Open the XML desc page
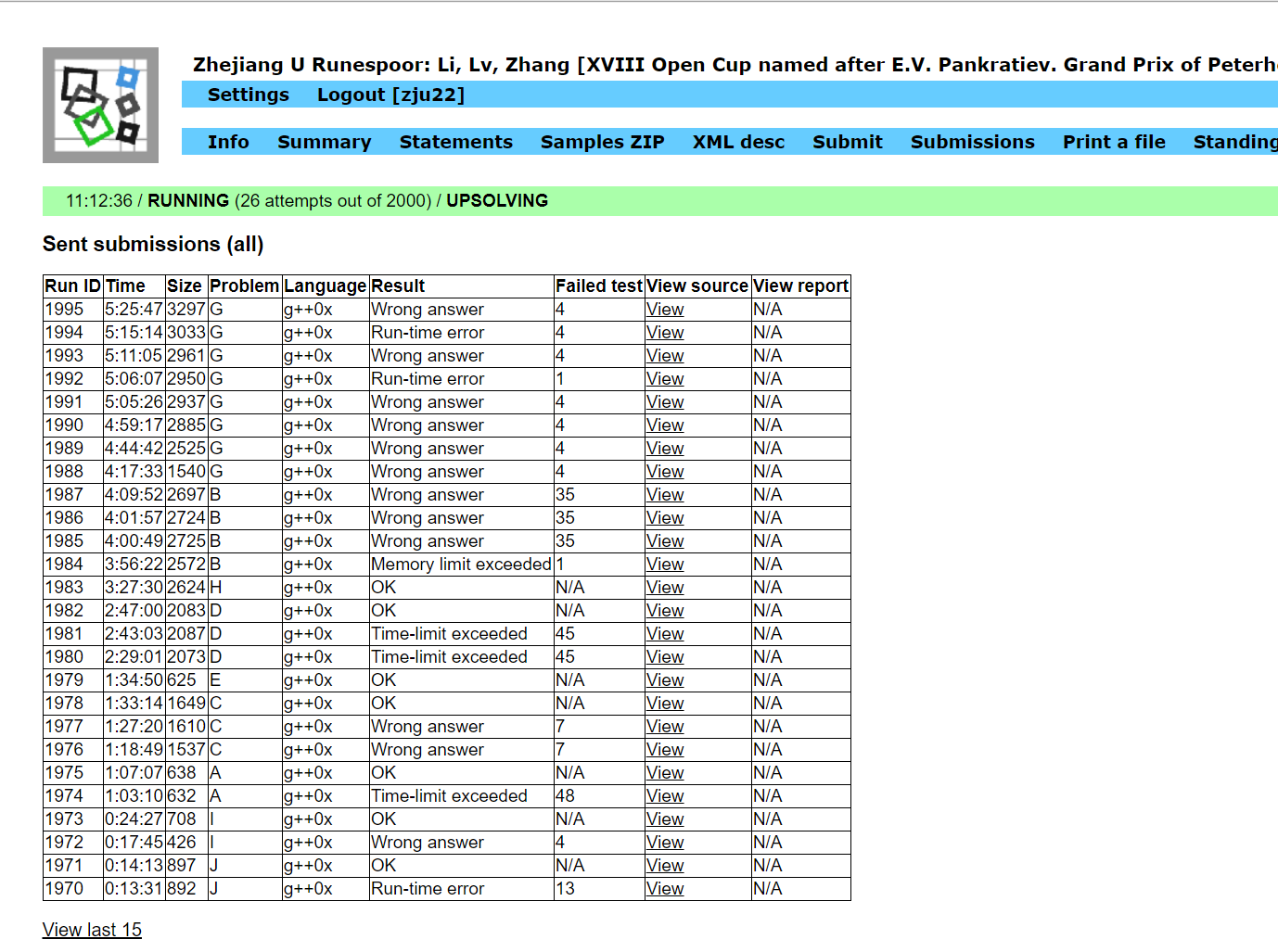Viewport: 1278px width, 952px height. (738, 142)
